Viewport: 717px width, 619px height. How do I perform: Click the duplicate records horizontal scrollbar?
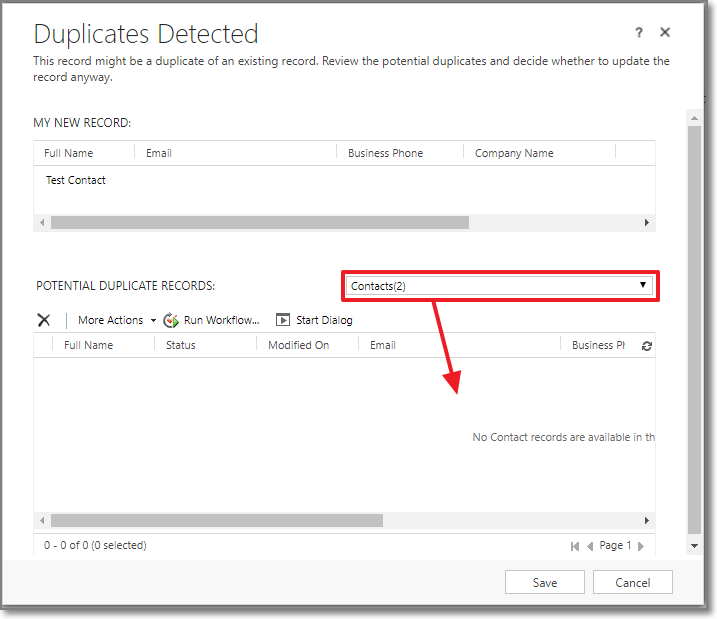(x=217, y=520)
